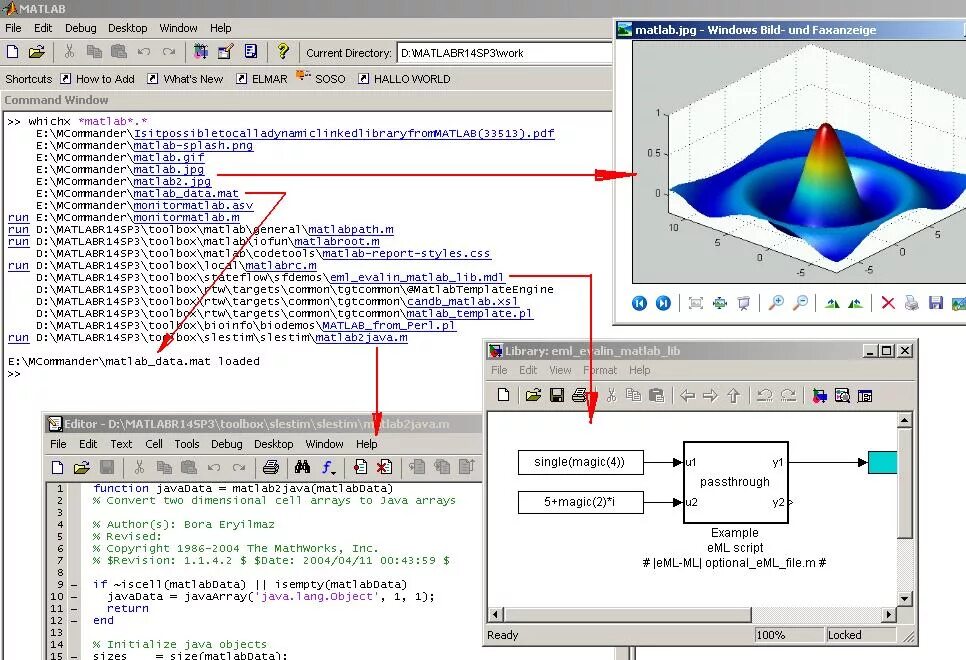Open Desktop menu in MATLAB main window
Viewport: 966px width, 660px height.
coord(128,28)
